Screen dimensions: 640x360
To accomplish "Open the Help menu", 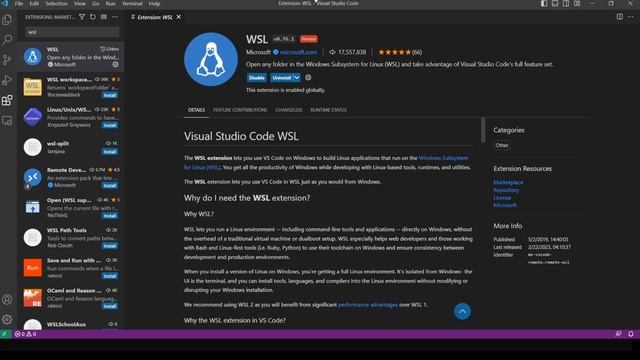I will (x=154, y=4).
